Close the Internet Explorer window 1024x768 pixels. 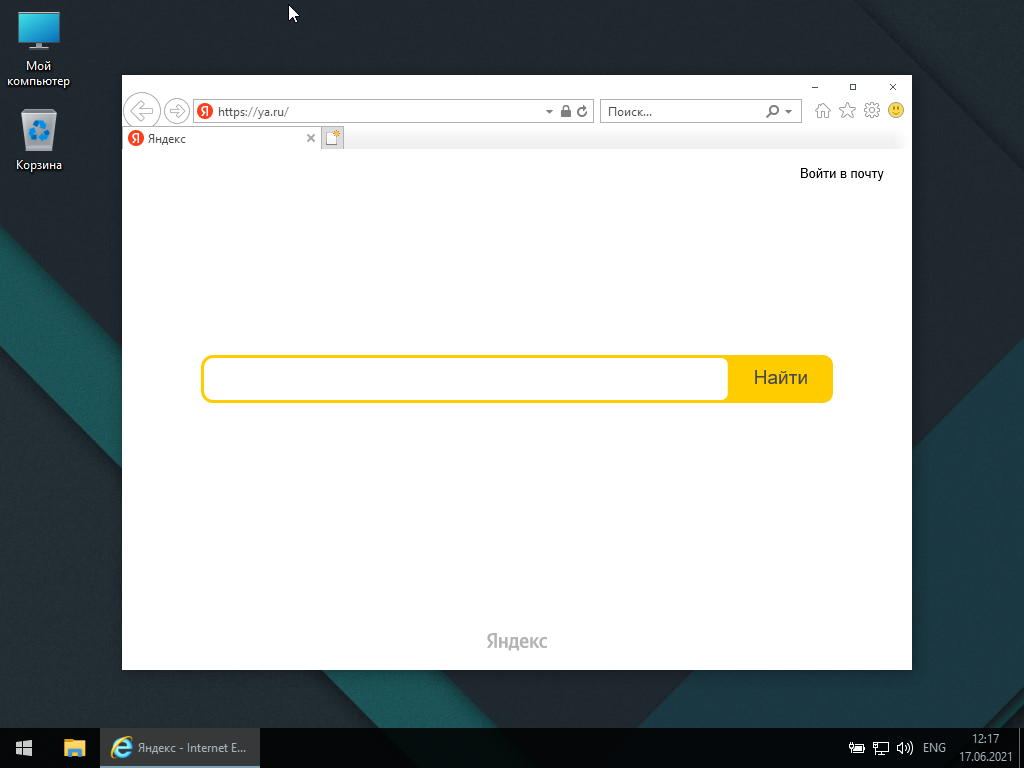[892, 87]
